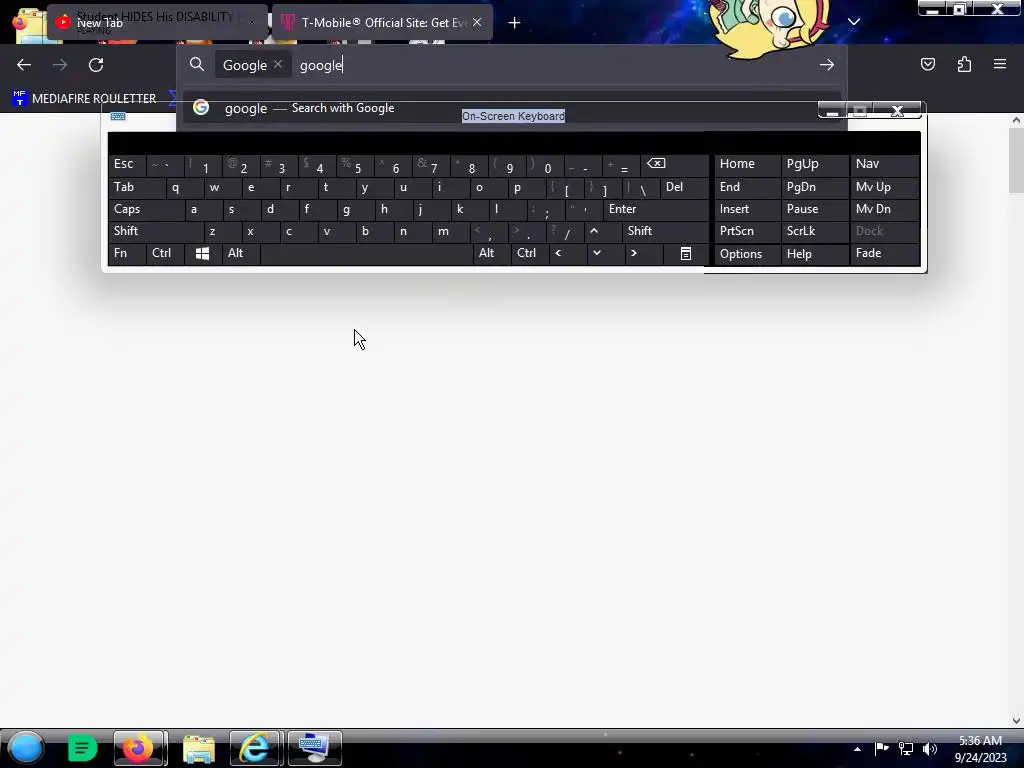Image resolution: width=1024 pixels, height=768 pixels.
Task: Click the Mv Dn key
Action: coord(885,209)
